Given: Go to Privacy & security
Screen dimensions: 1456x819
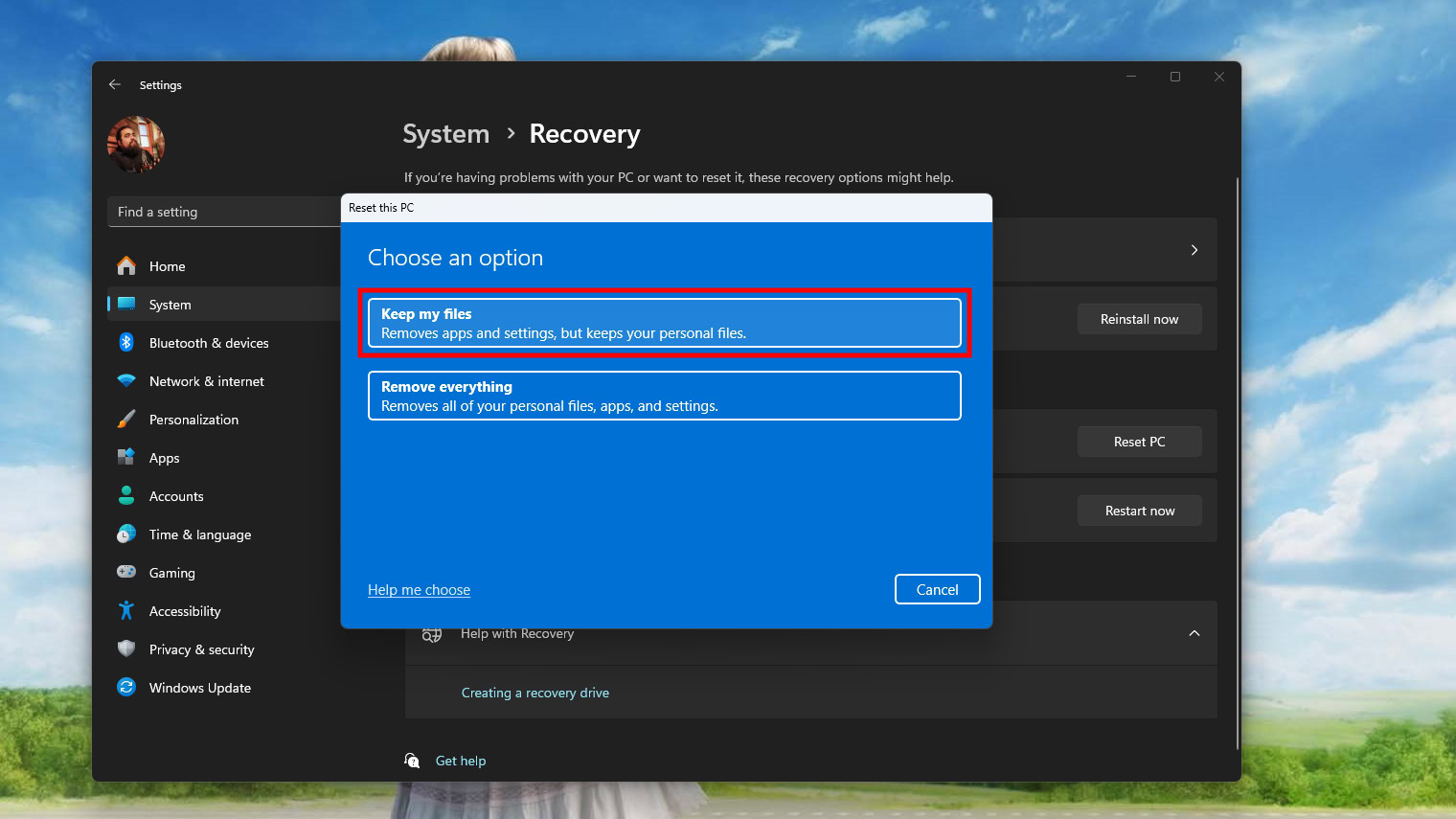Looking at the screenshot, I should coord(224,649).
